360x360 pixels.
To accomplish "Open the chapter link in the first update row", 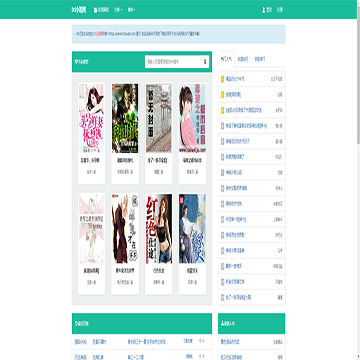I will pyautogui.click(x=148, y=342).
